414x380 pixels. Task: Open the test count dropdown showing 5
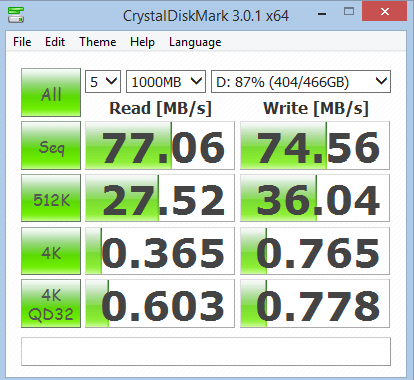point(103,81)
